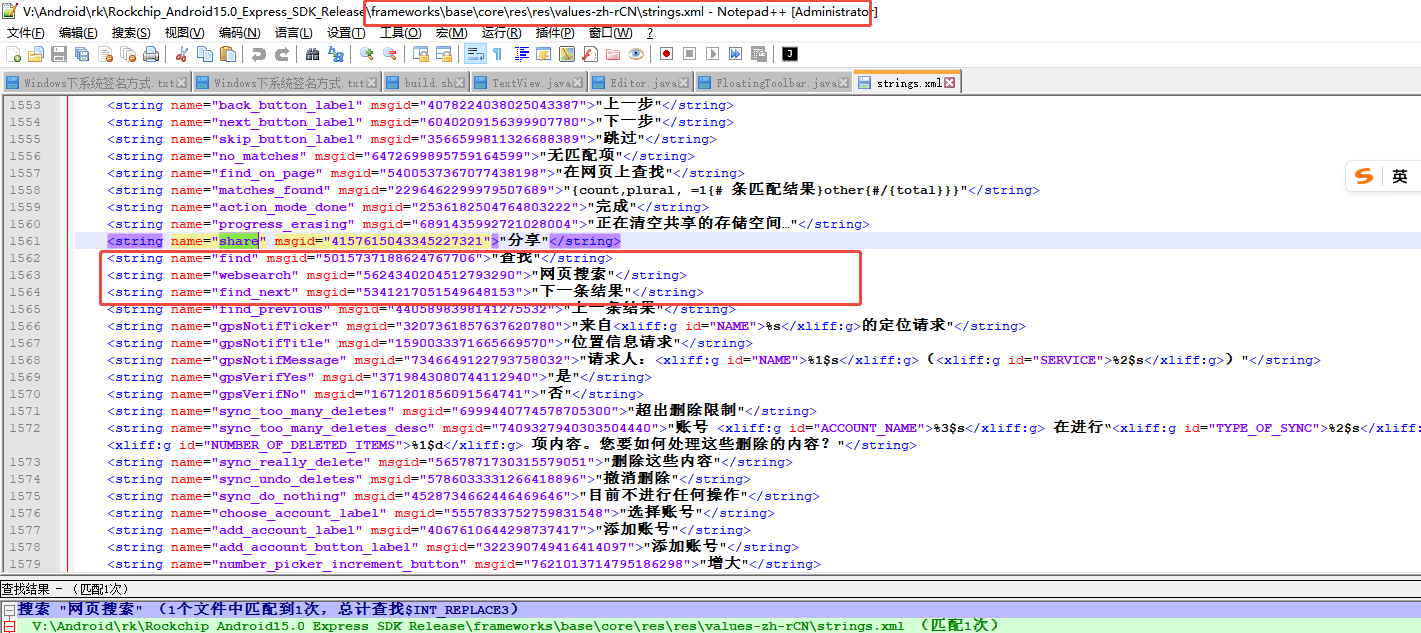Switch to the build.sh tab
The image size is (1421, 633).
point(426,83)
